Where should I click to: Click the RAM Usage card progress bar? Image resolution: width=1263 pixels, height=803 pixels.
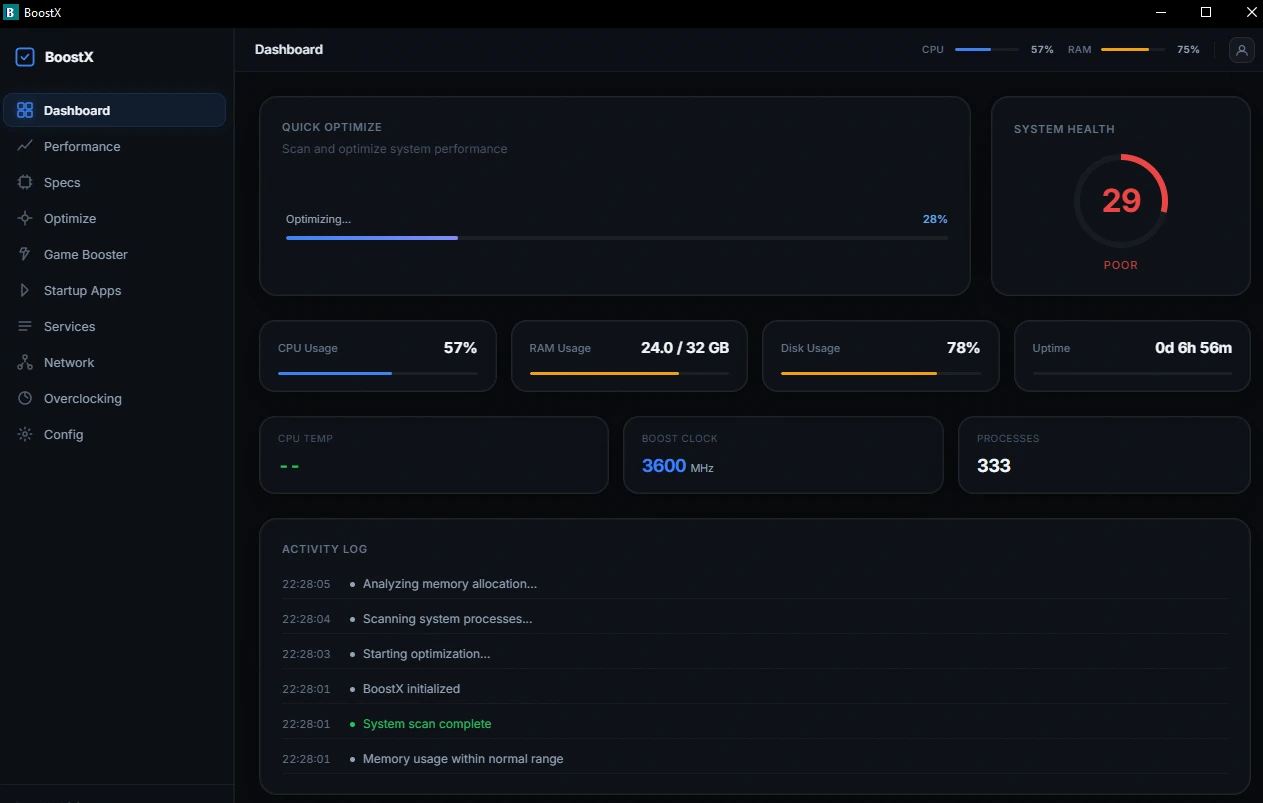pos(630,373)
